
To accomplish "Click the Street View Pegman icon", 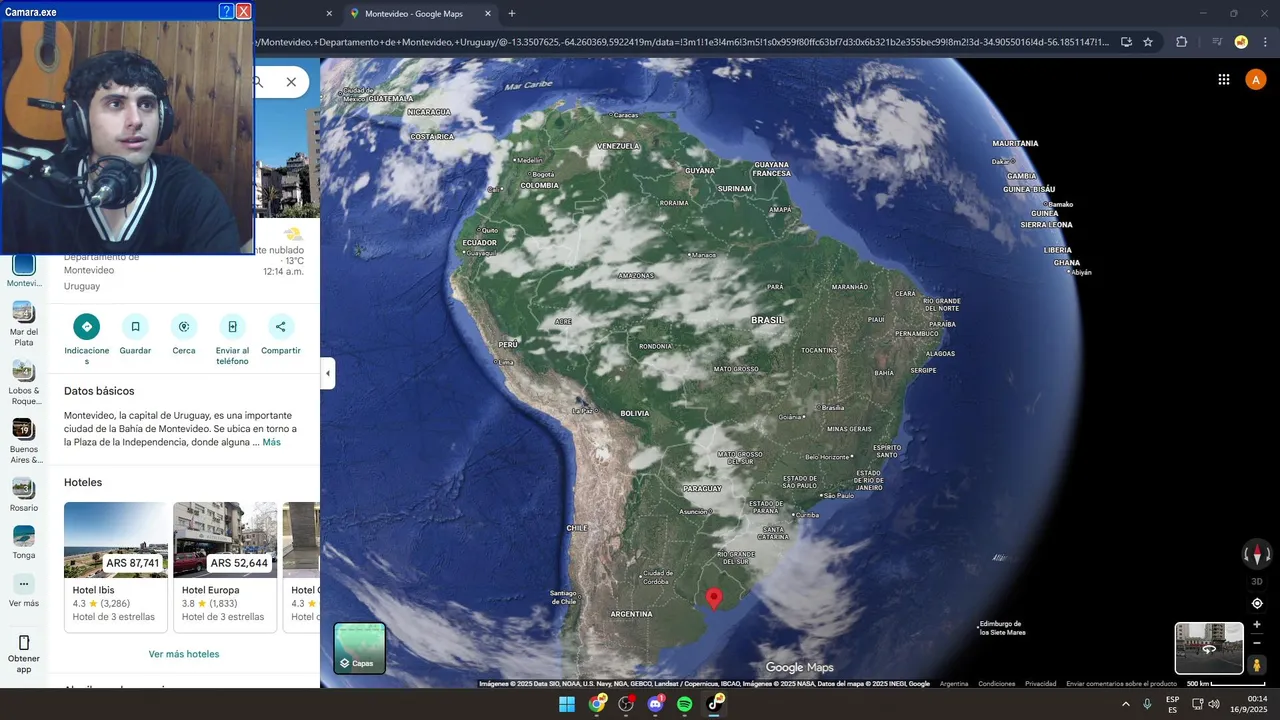I will click(x=1258, y=664).
